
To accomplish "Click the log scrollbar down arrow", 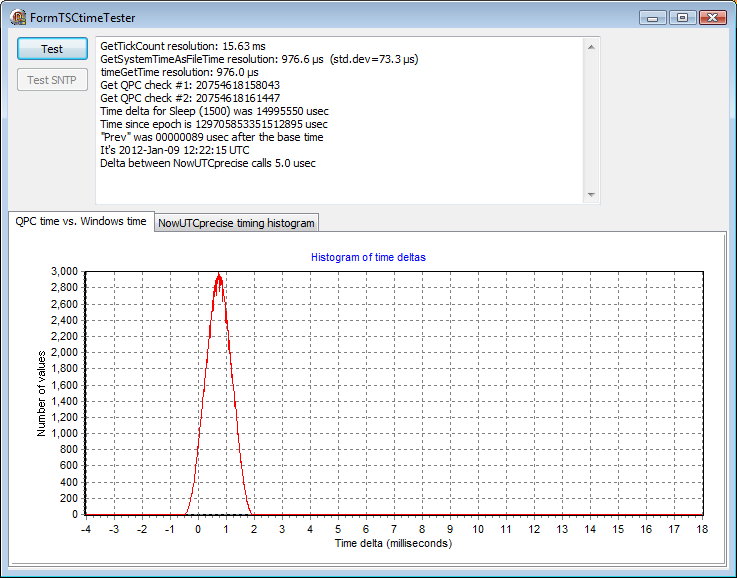I will pyautogui.click(x=591, y=195).
